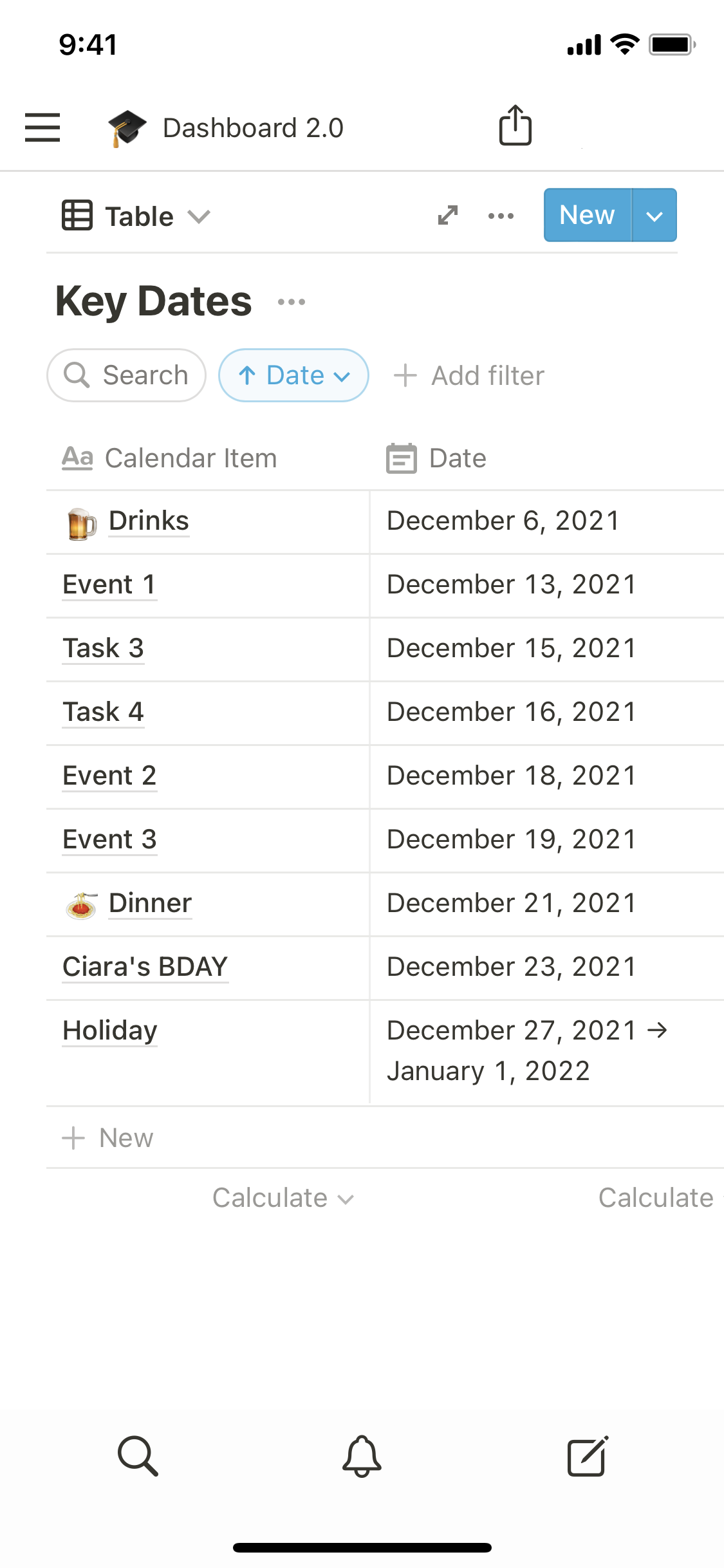Screen dimensions: 724x1568
Task: Tap the share icon in header
Action: pyautogui.click(x=515, y=126)
